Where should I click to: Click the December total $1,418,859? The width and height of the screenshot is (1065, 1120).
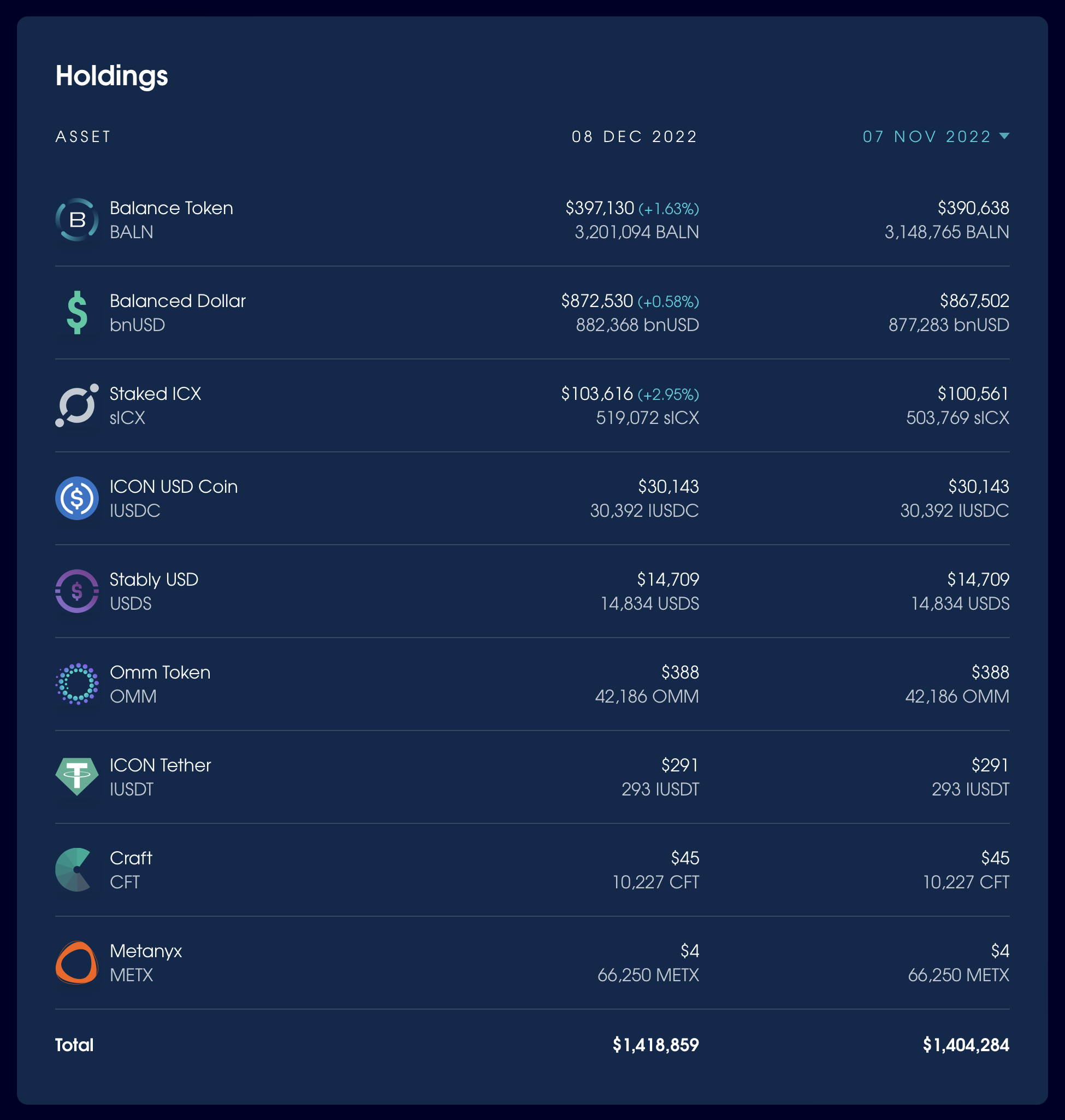click(x=656, y=1045)
